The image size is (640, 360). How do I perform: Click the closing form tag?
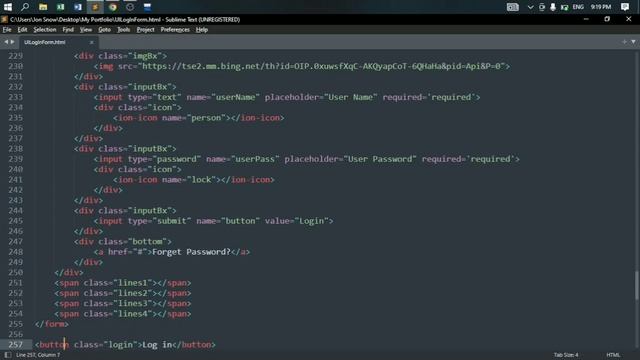pos(52,324)
